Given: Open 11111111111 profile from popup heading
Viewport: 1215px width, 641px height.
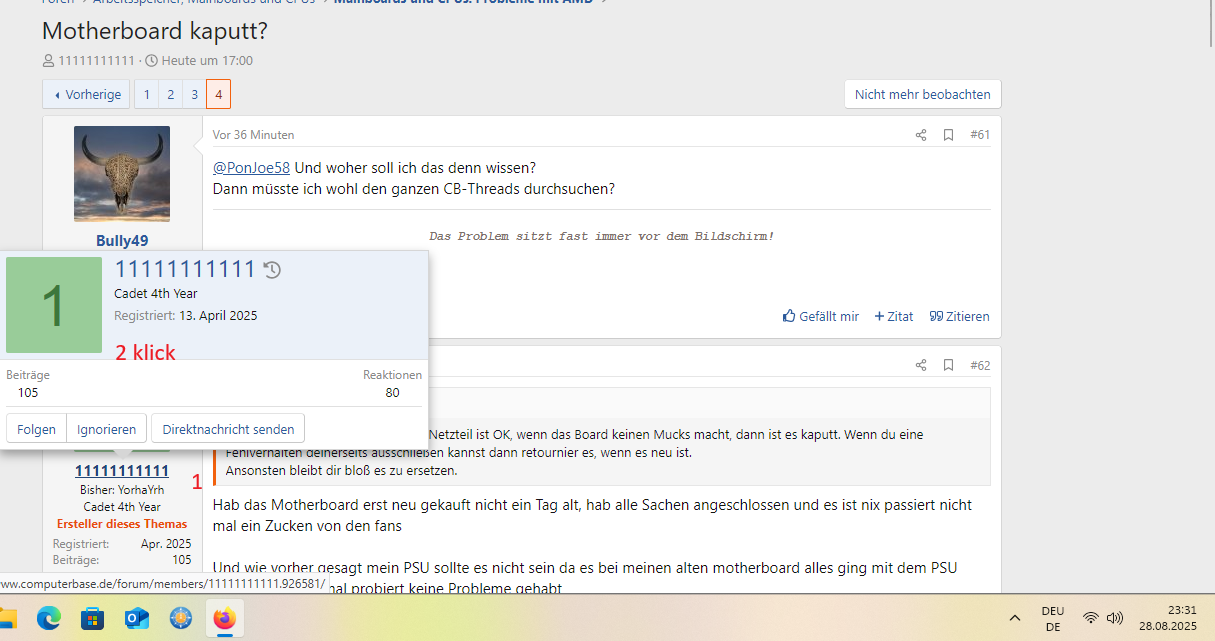Looking at the screenshot, I should [x=185, y=269].
